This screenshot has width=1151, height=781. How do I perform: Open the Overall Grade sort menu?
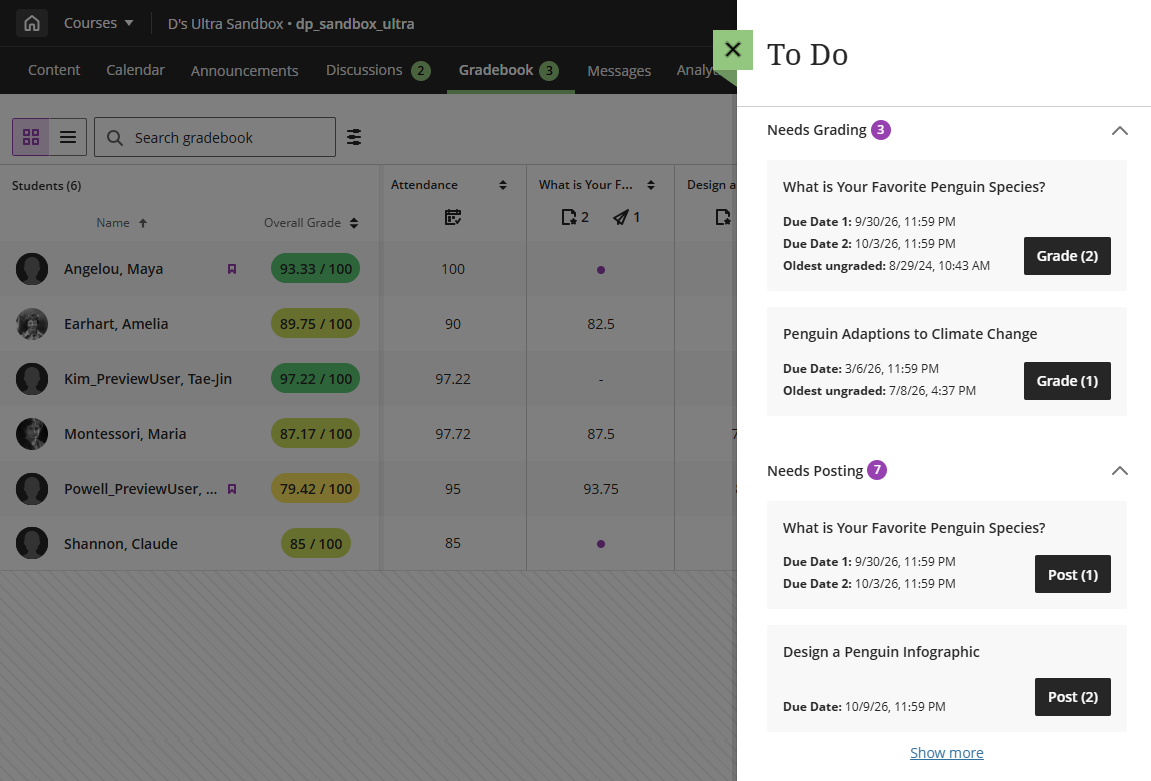(354, 223)
